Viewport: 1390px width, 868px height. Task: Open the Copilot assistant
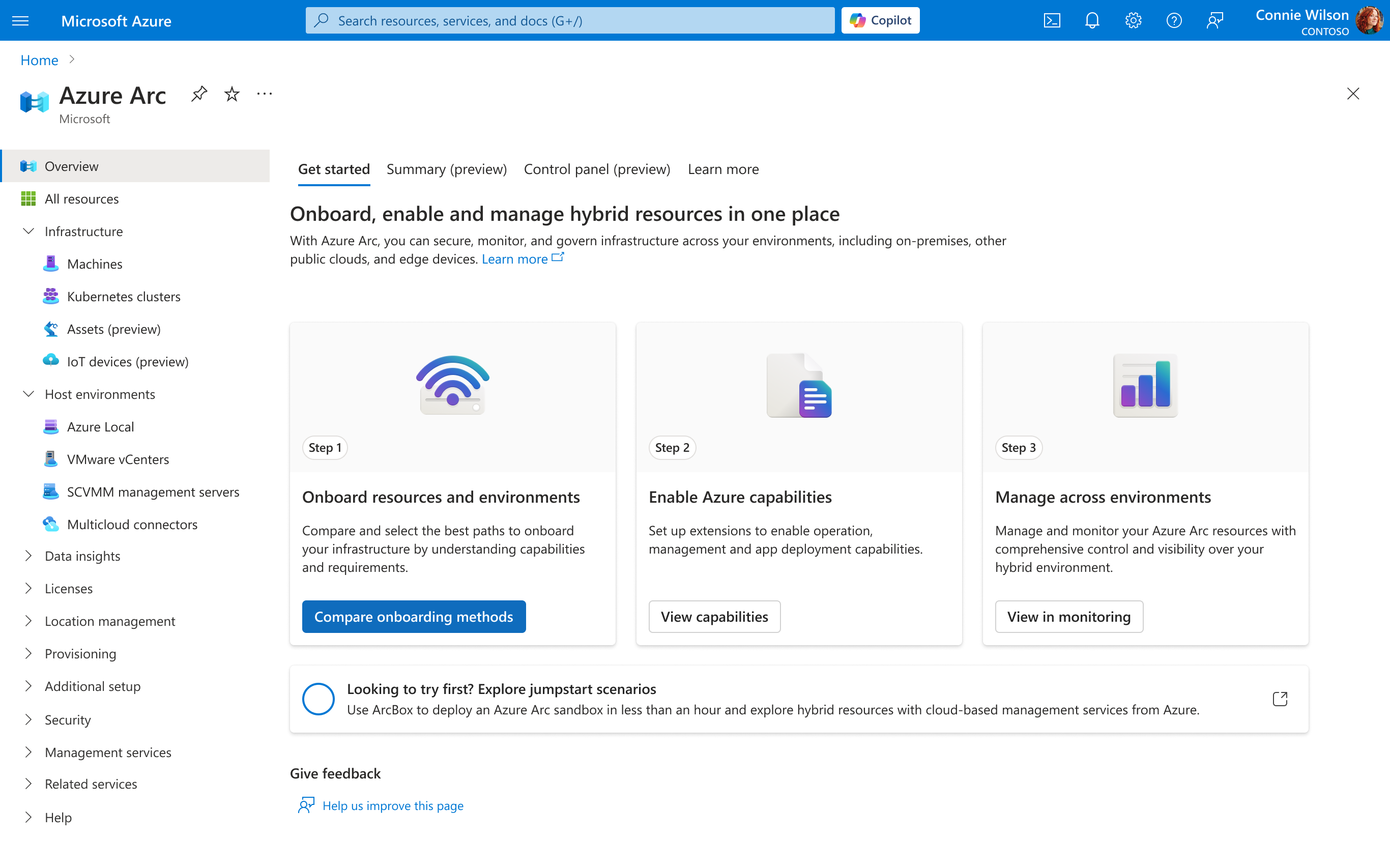(x=880, y=20)
